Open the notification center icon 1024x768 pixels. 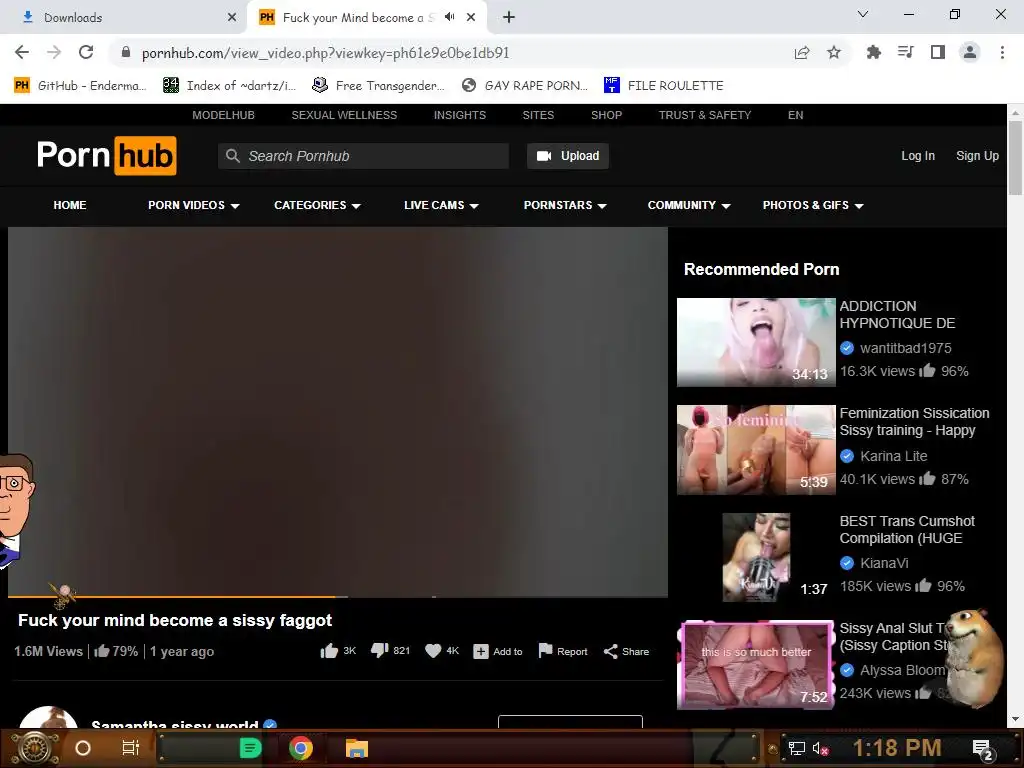coord(983,750)
